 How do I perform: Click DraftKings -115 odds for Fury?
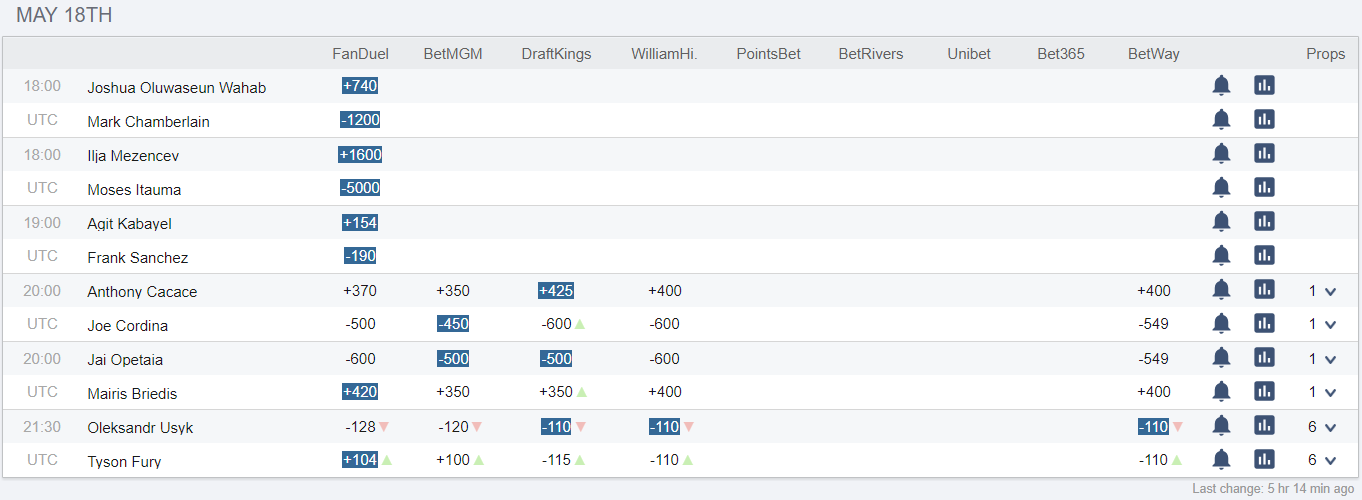556,461
